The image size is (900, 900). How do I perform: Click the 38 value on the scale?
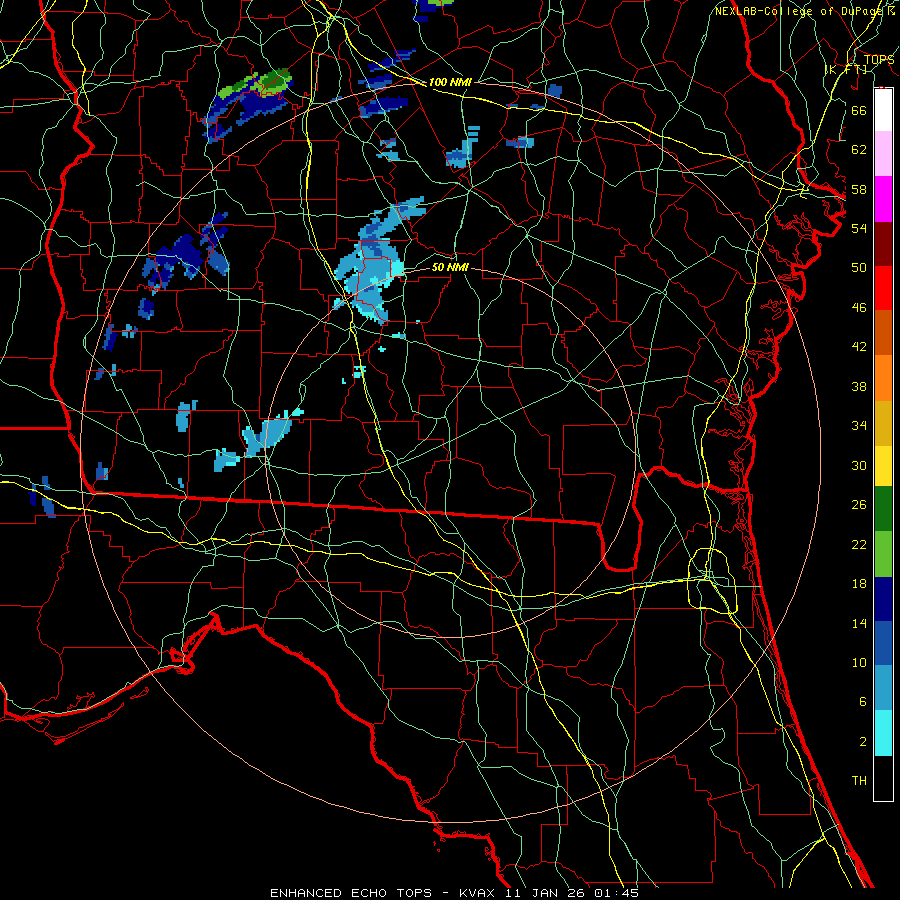coord(859,386)
